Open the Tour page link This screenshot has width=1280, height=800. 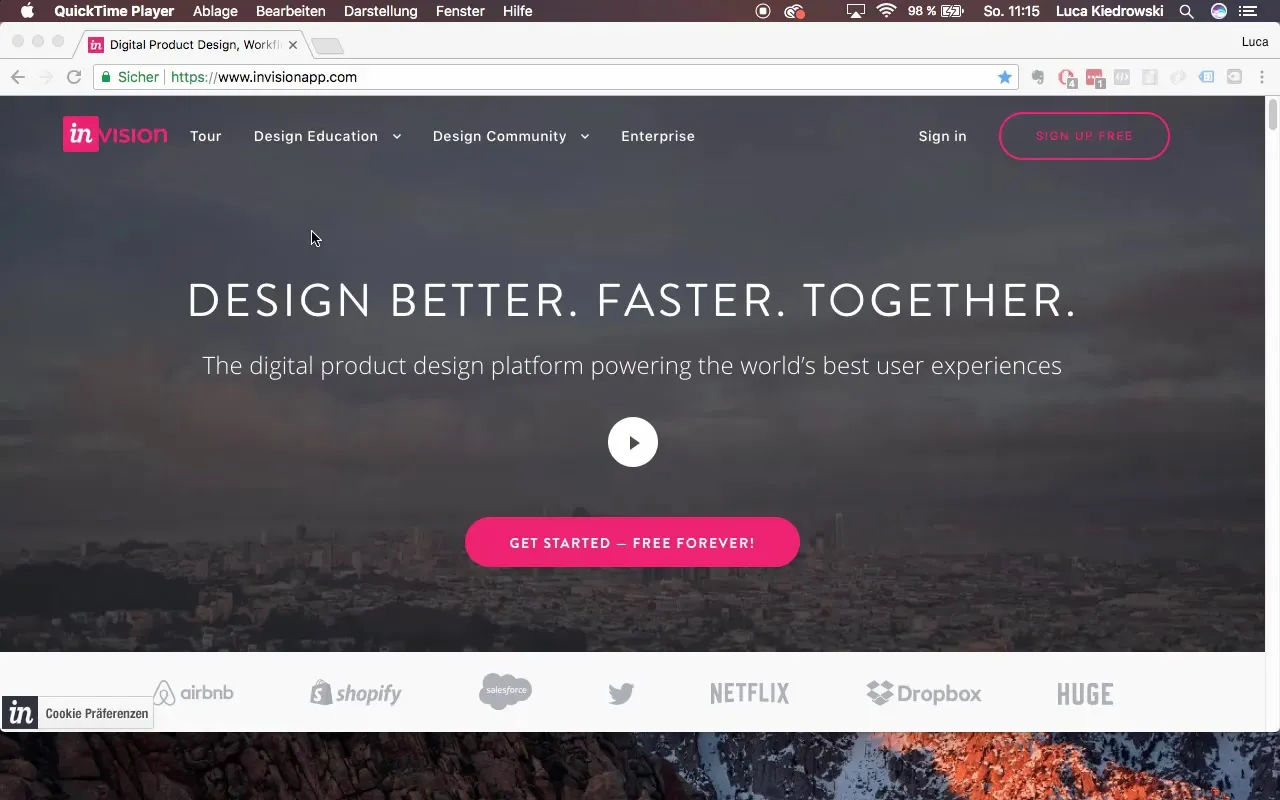click(x=206, y=136)
